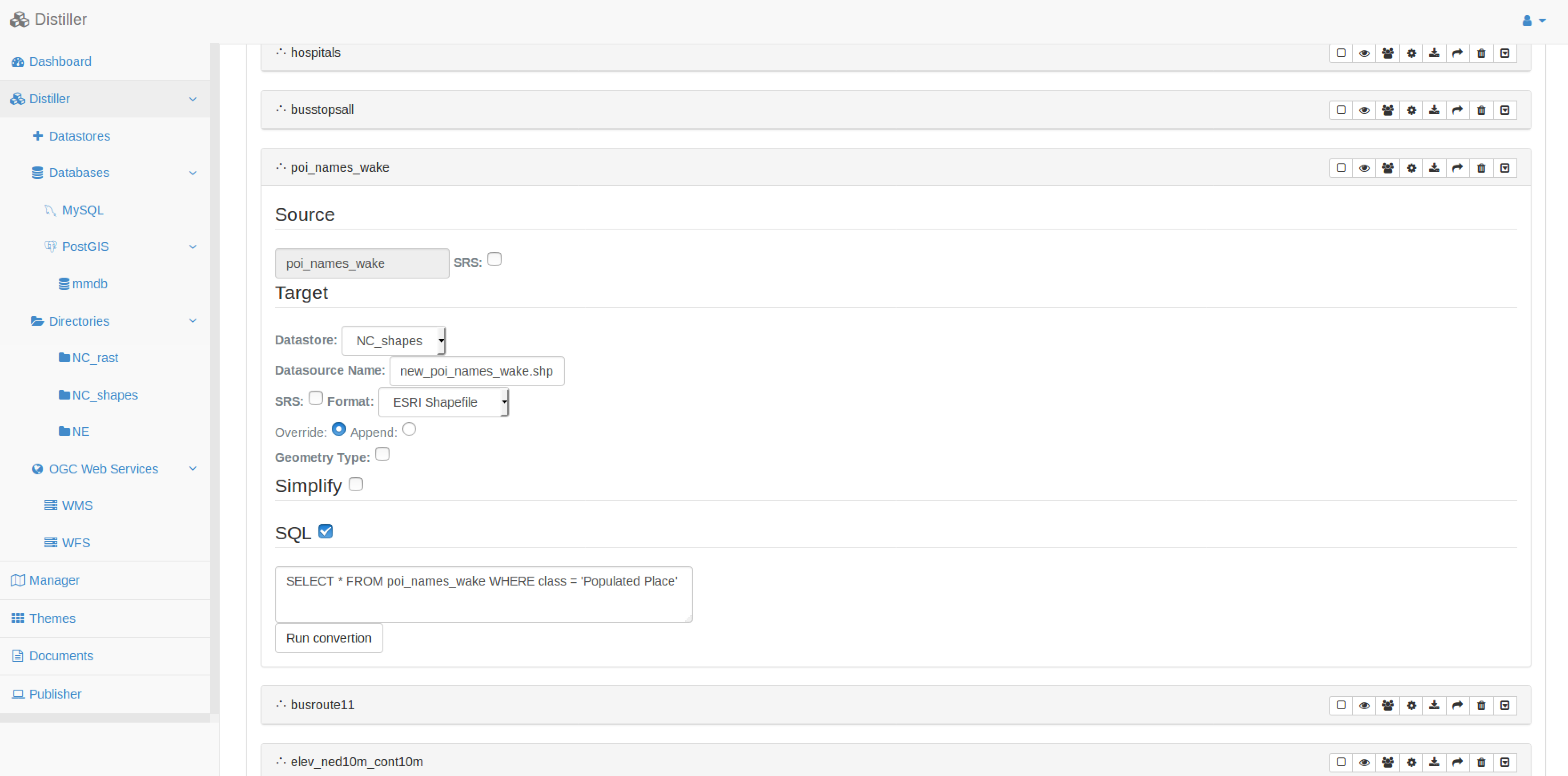Enable the Simplify checkbox
The width and height of the screenshot is (1568, 776).
(356, 484)
